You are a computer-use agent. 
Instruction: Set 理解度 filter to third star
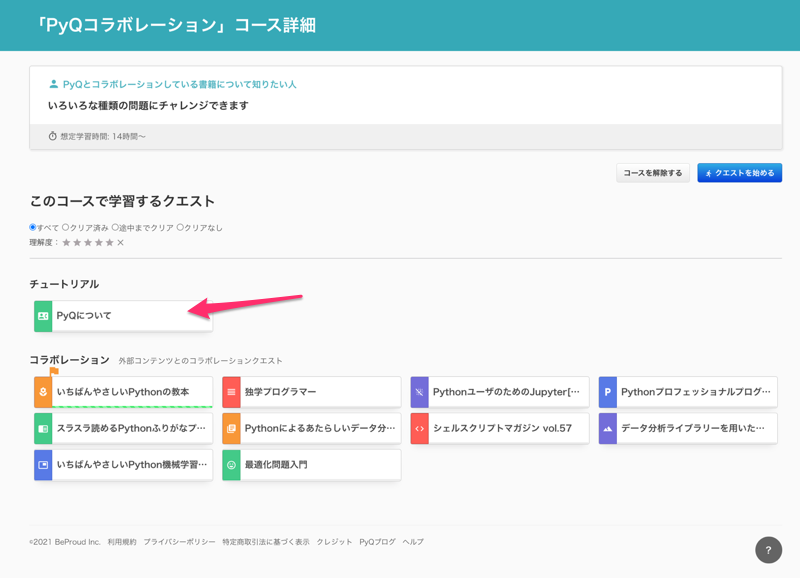88,243
